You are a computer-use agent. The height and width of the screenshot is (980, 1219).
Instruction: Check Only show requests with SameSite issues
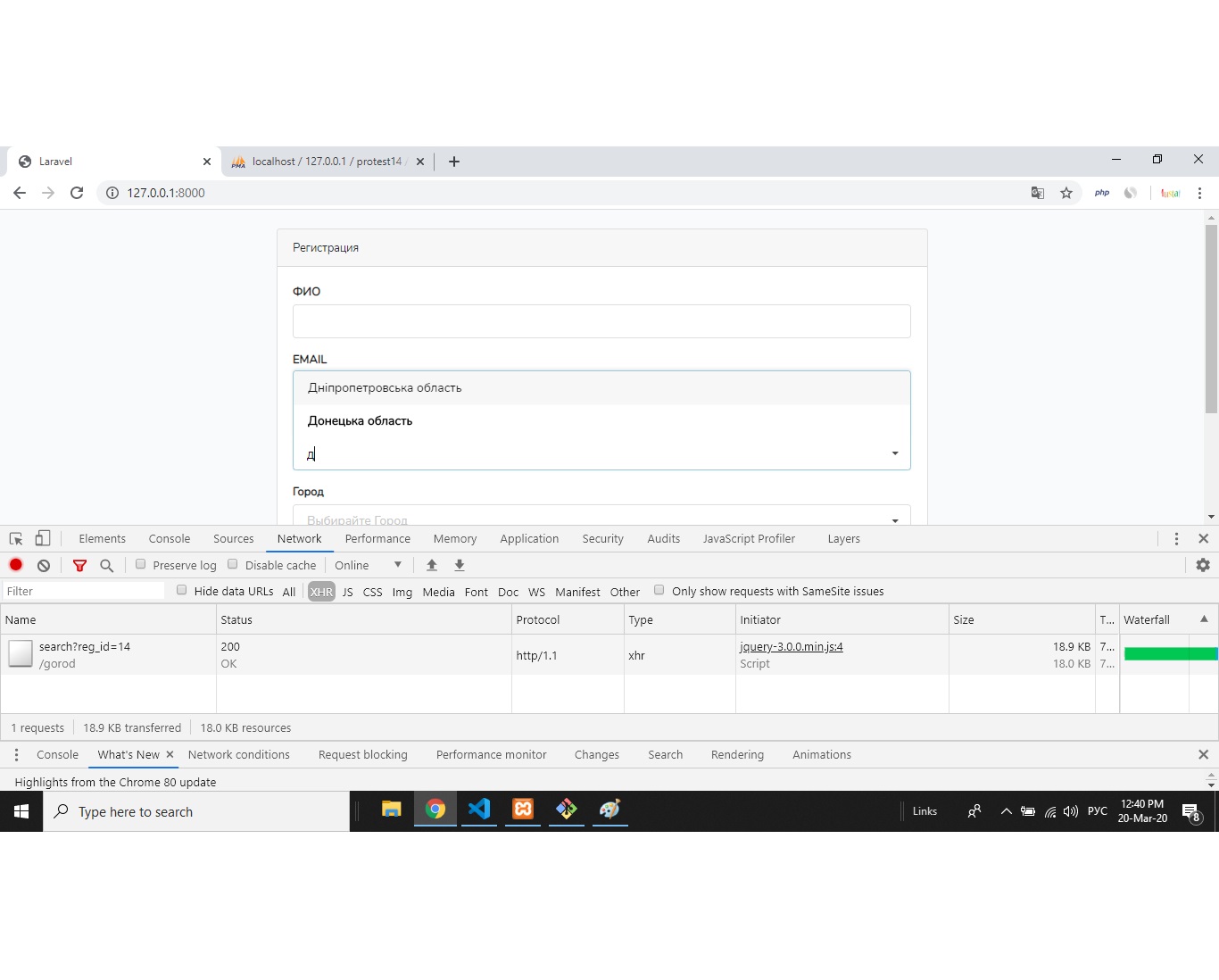659,590
